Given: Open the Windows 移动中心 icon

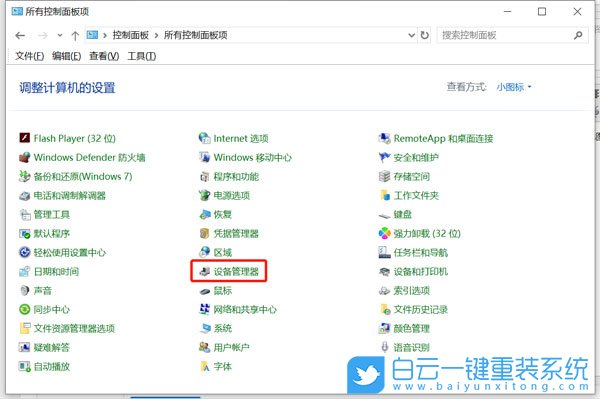Looking at the screenshot, I should 205,157.
